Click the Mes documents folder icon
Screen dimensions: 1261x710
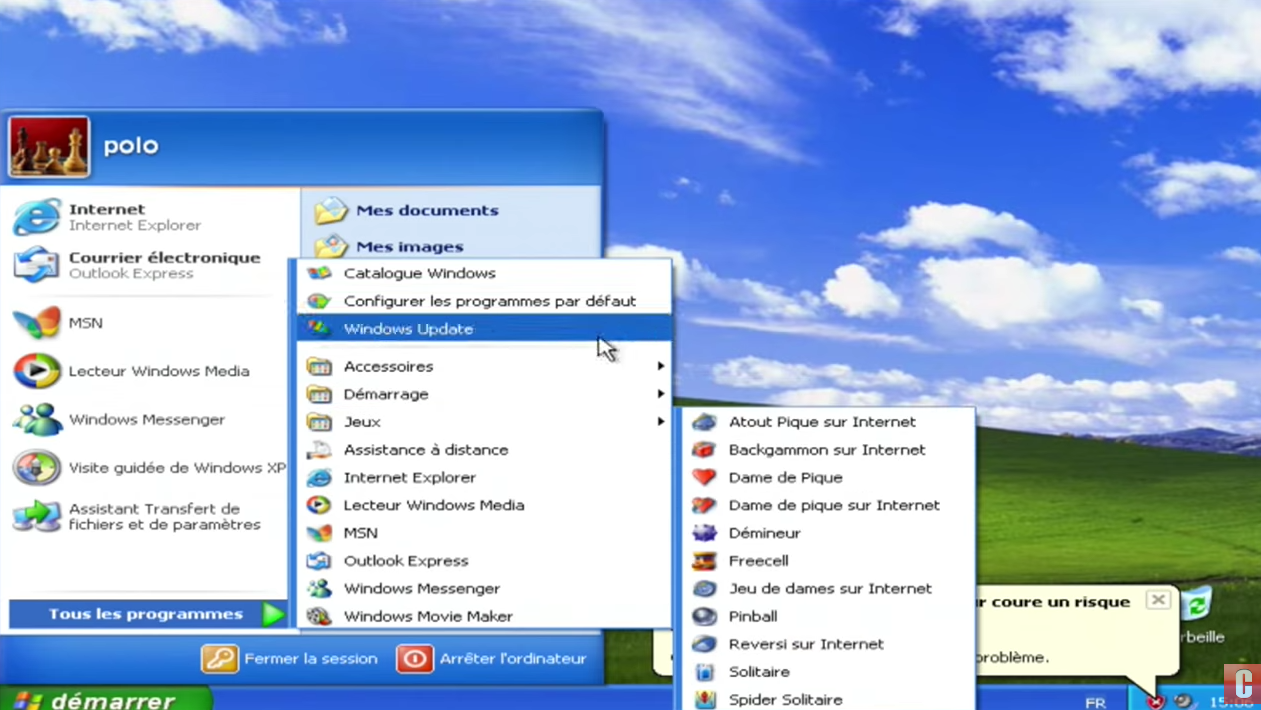coord(331,210)
